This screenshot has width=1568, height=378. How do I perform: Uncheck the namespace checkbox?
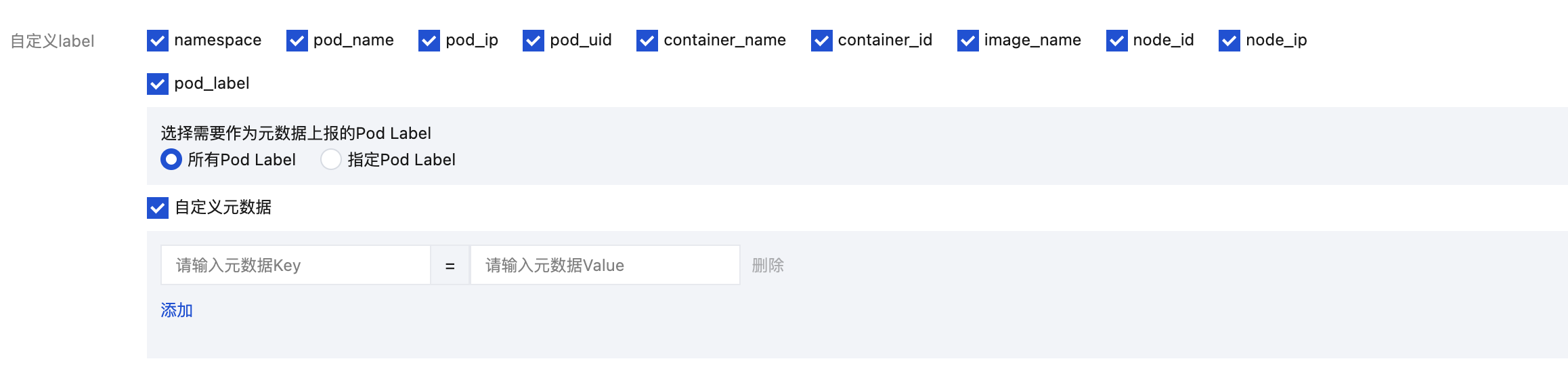tap(158, 41)
